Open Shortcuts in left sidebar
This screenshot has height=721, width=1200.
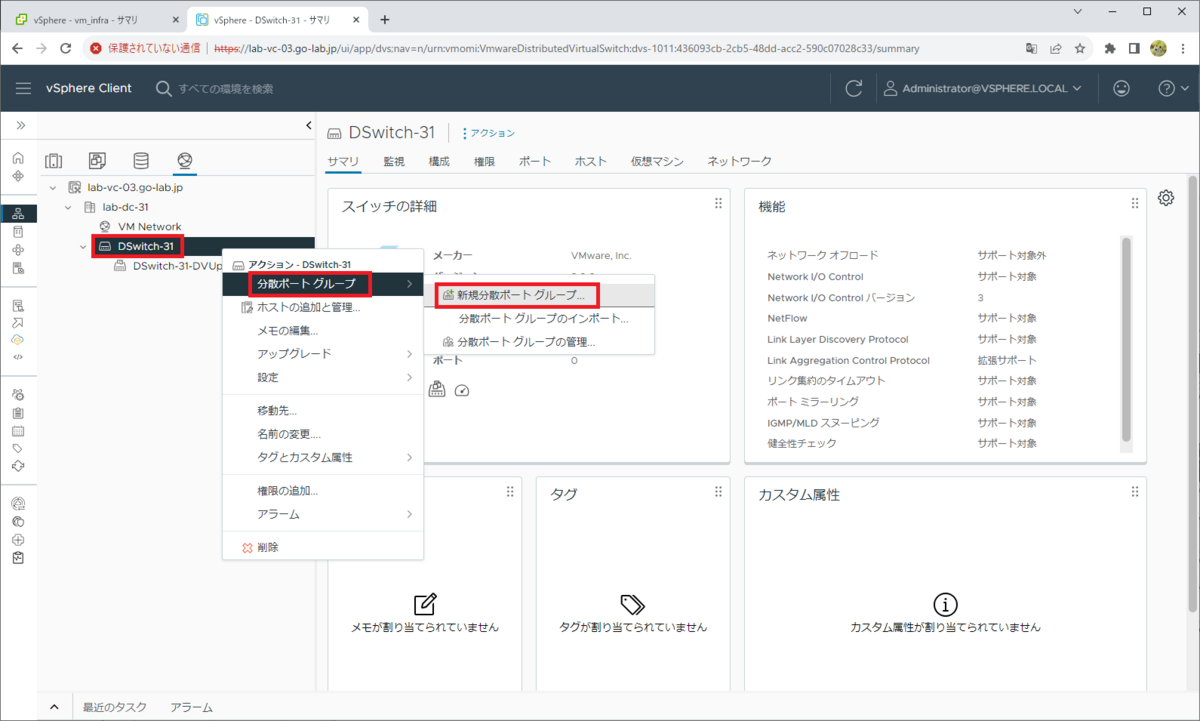click(x=18, y=176)
